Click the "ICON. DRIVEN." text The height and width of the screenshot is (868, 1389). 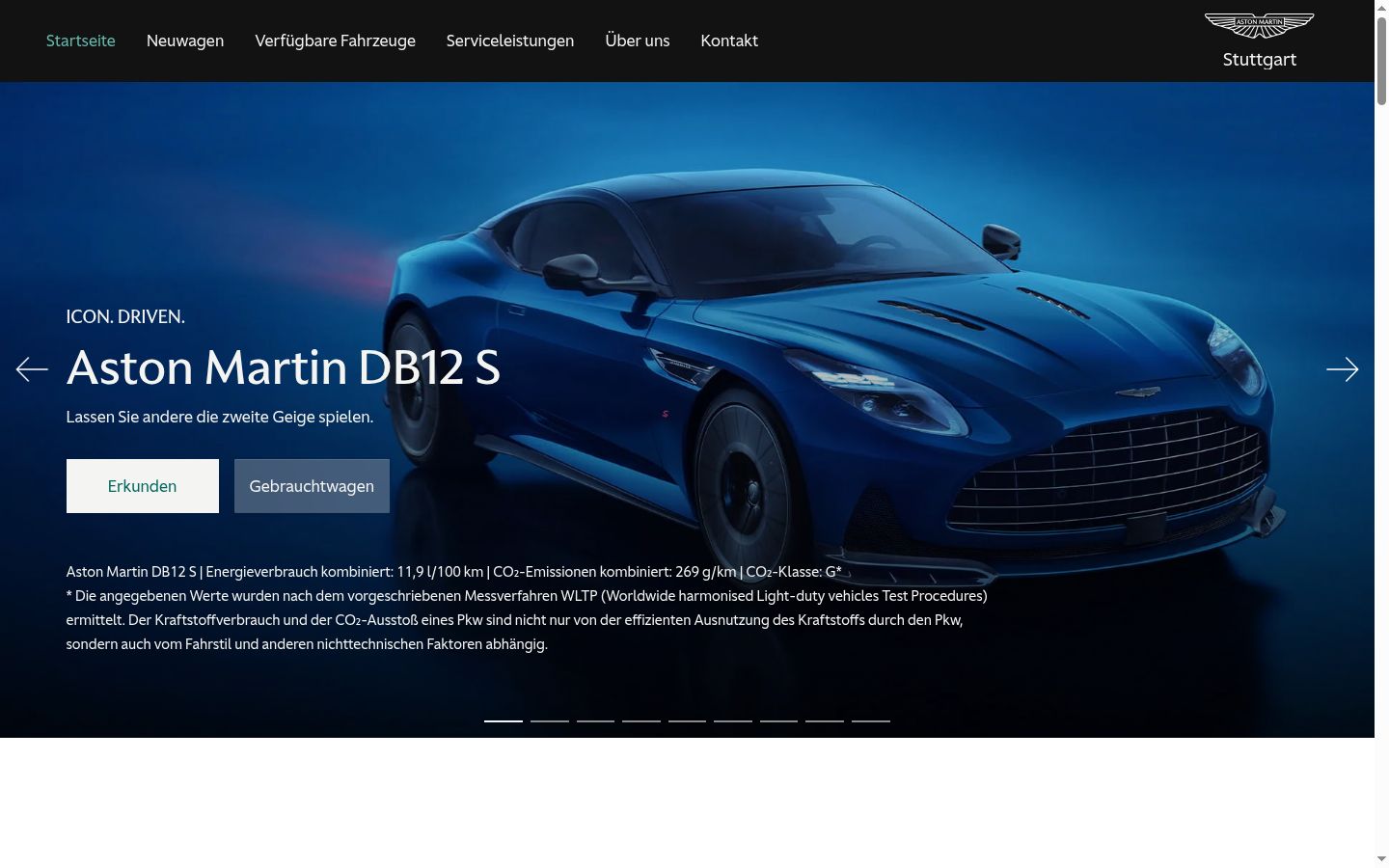pyautogui.click(x=125, y=316)
